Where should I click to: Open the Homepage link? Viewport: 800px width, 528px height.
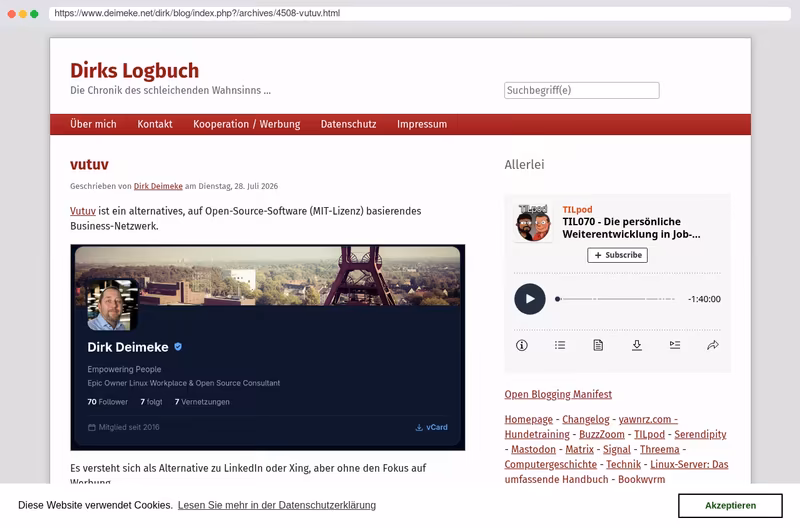click(x=529, y=419)
